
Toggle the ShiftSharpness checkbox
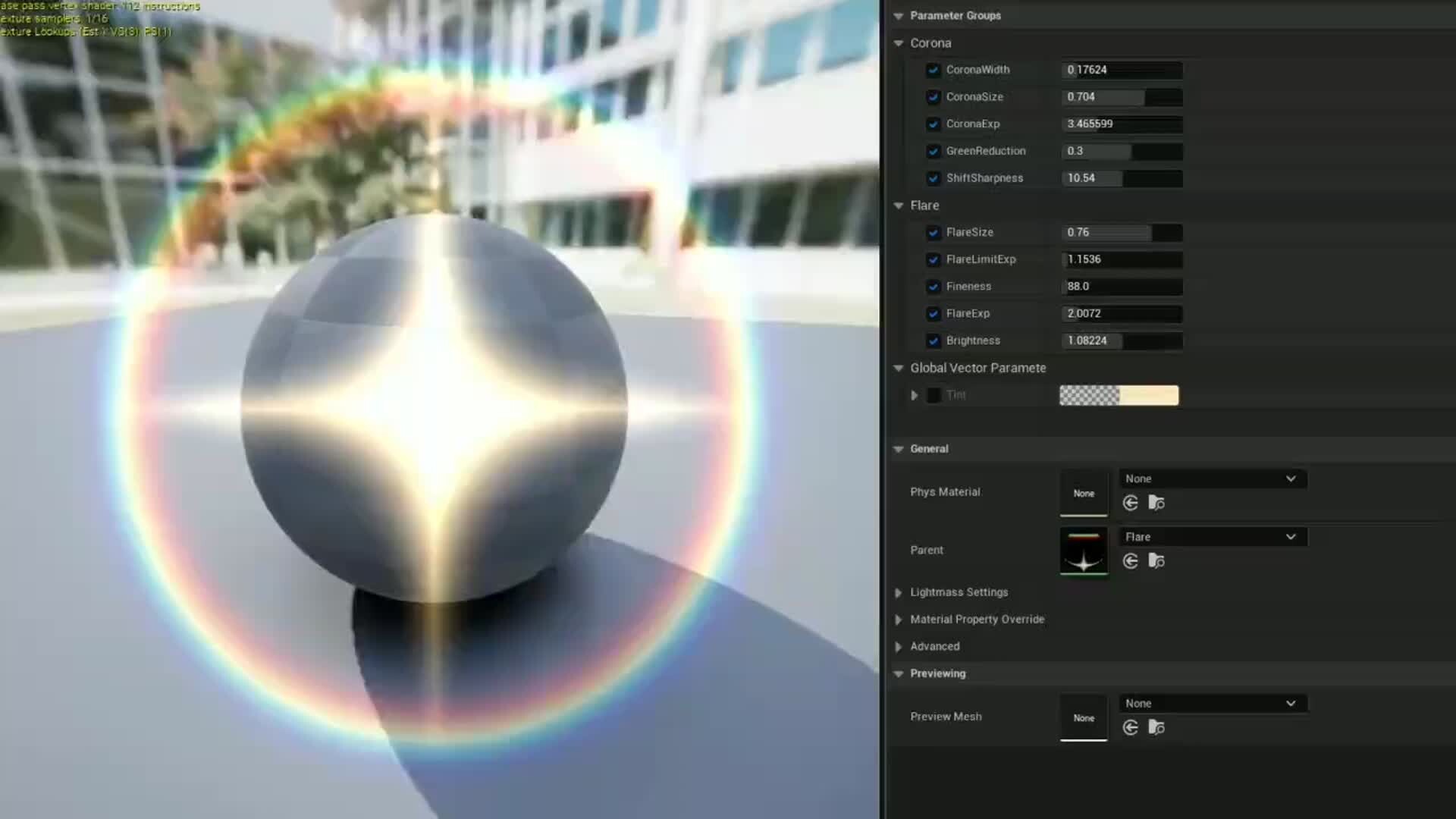[934, 178]
